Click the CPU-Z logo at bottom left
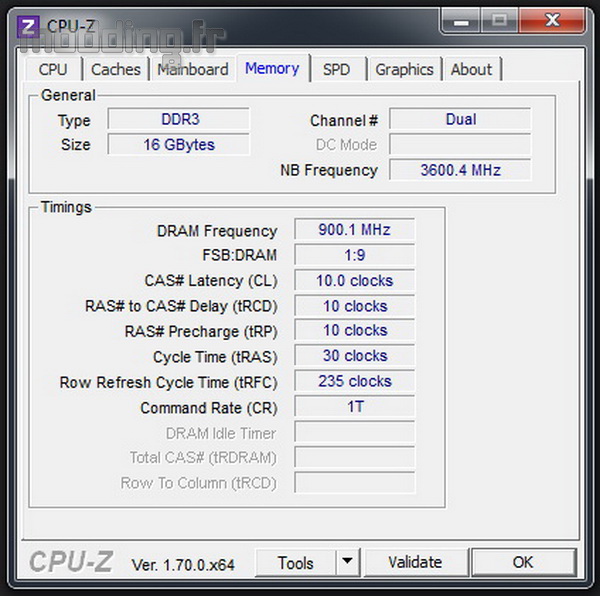 [71, 562]
